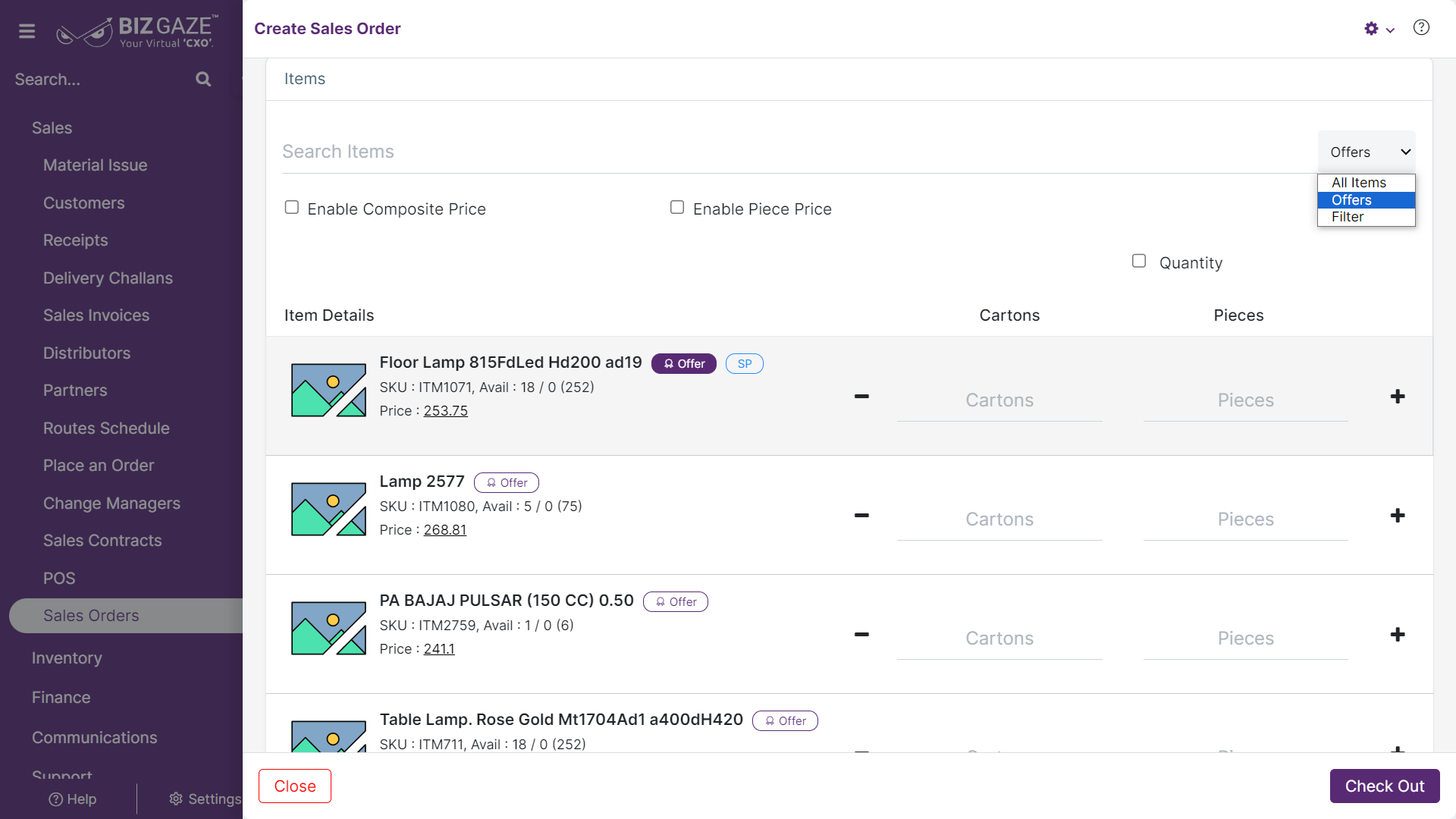The image size is (1456, 819).
Task: Choose Filter option in dropdown list
Action: coord(1367,217)
